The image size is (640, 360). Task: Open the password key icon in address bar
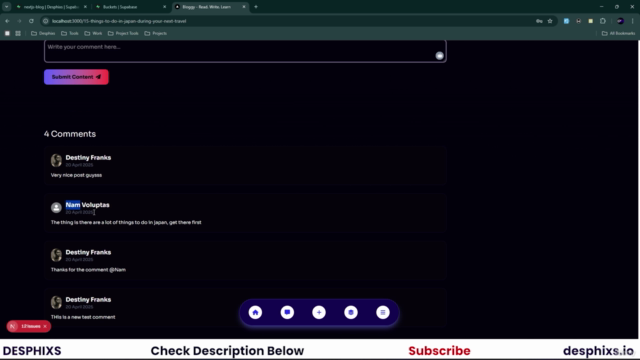[x=539, y=21]
